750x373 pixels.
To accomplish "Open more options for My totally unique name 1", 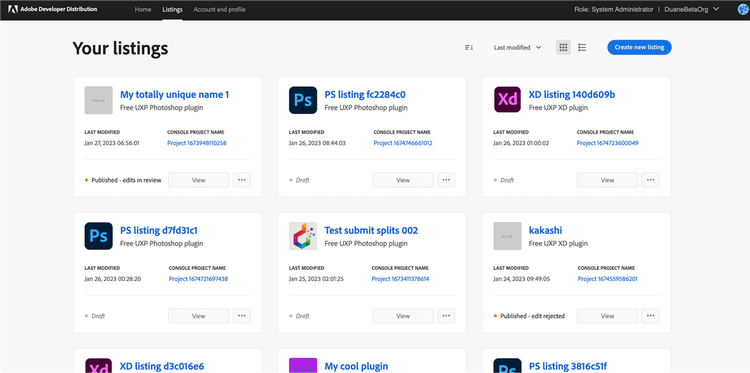I will coord(242,180).
